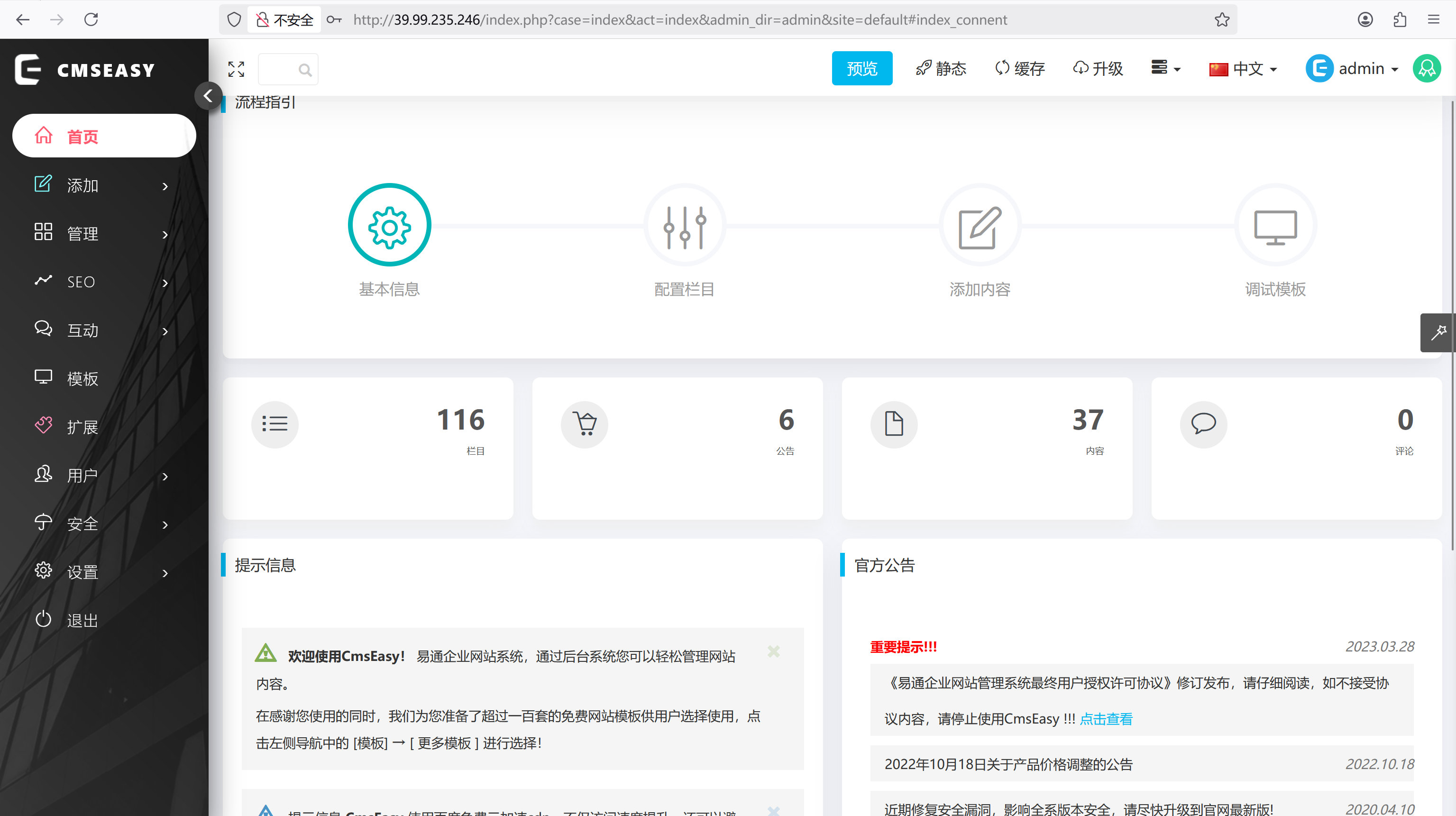Open the 设置 sidebar menu
Screen dimensions: 1456x816
[104, 572]
